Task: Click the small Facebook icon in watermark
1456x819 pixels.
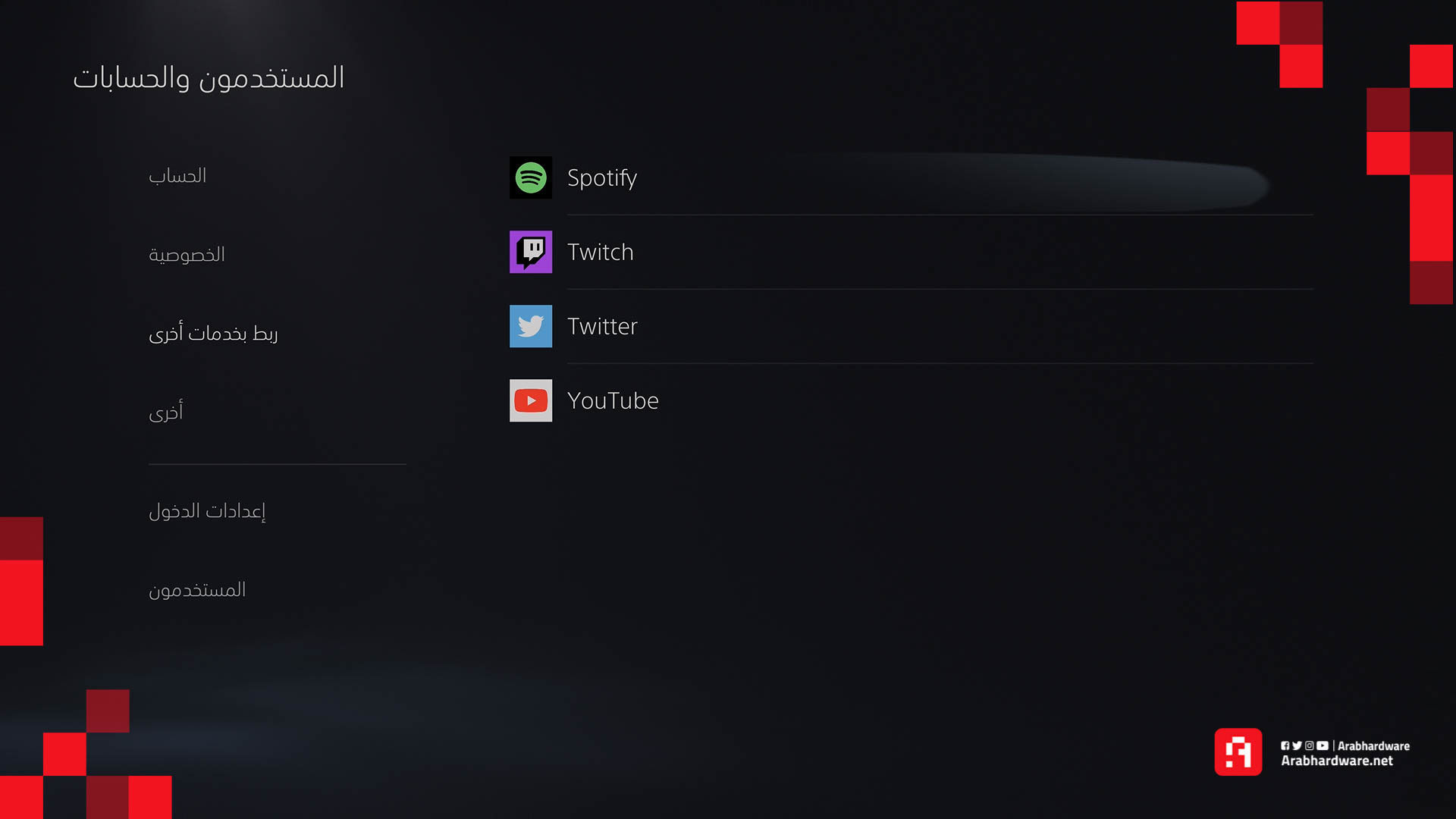Action: (1285, 746)
